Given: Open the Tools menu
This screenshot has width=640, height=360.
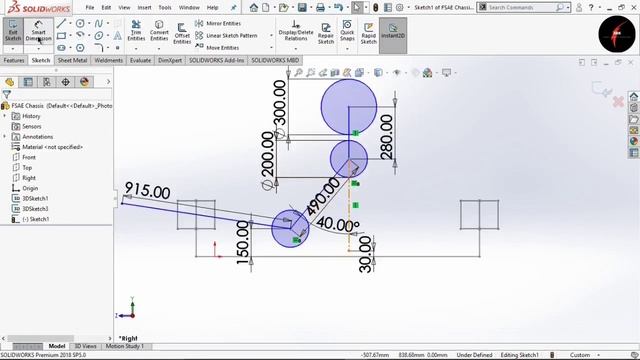Looking at the screenshot, I should (x=165, y=7).
